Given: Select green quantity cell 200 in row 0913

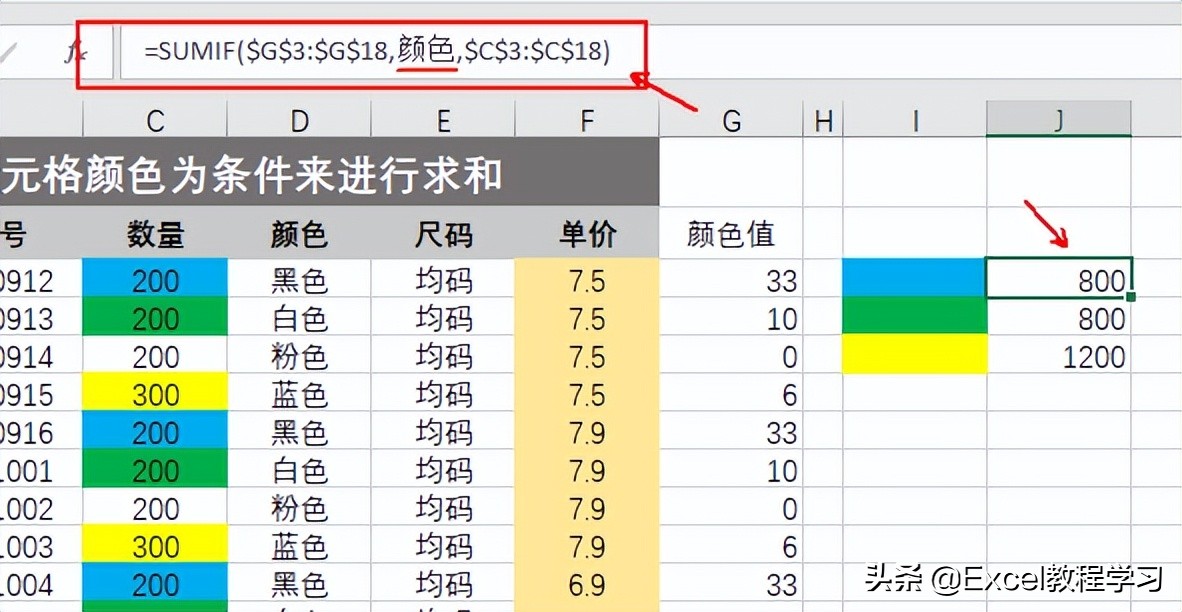Looking at the screenshot, I should point(155,318).
